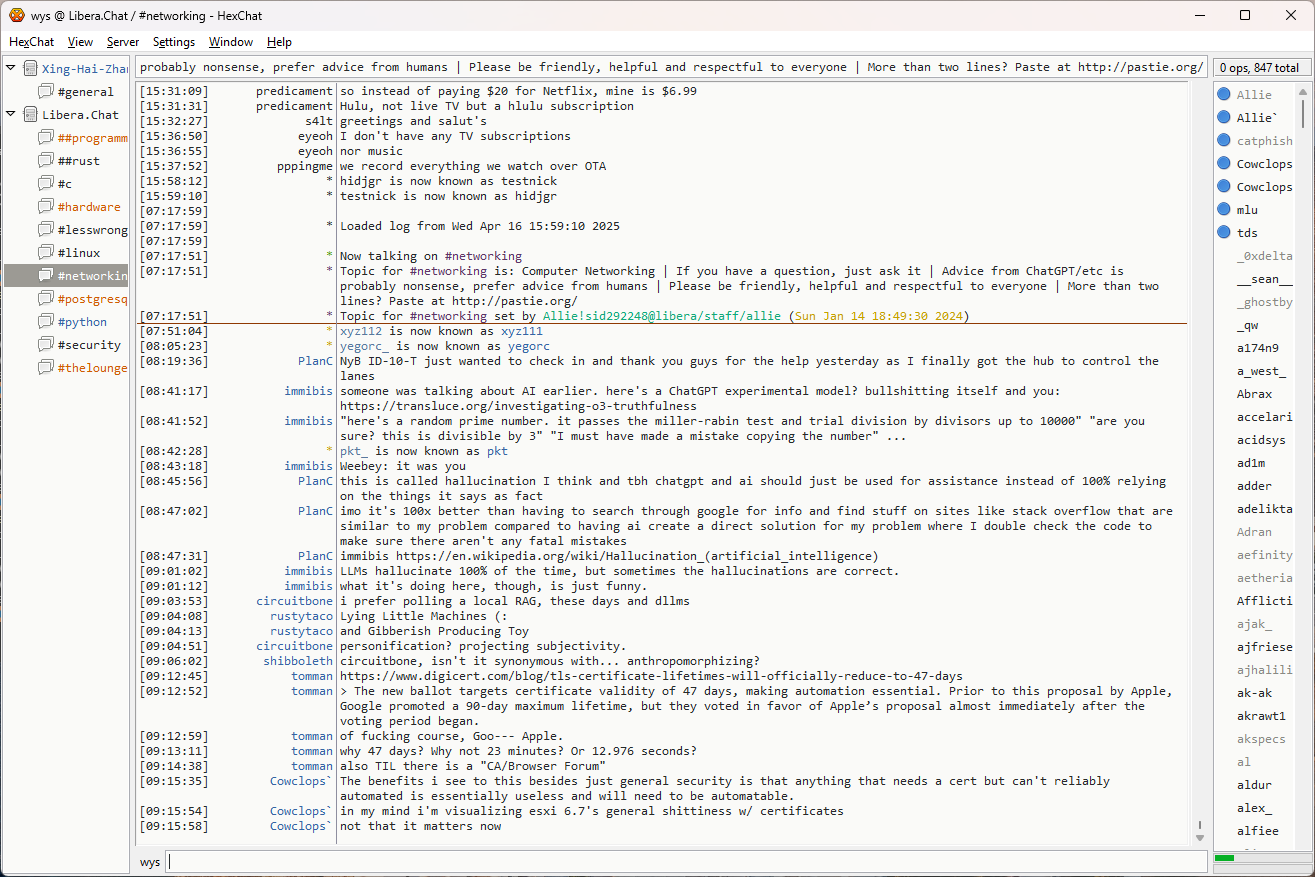Click the chat bubble icon beside #python

46,322
